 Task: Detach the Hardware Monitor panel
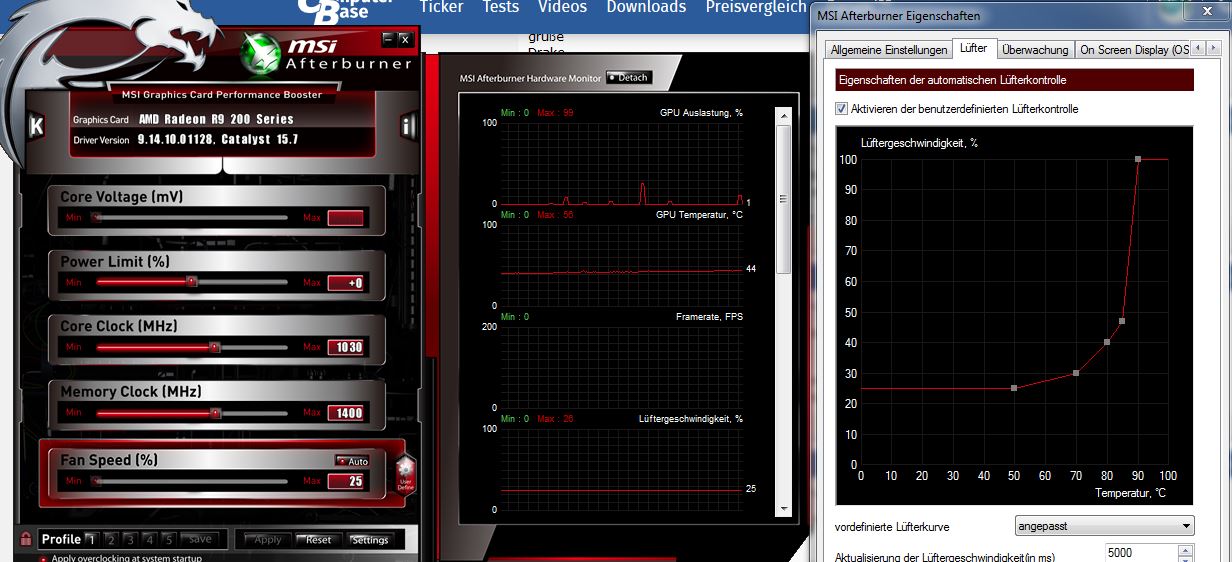628,77
